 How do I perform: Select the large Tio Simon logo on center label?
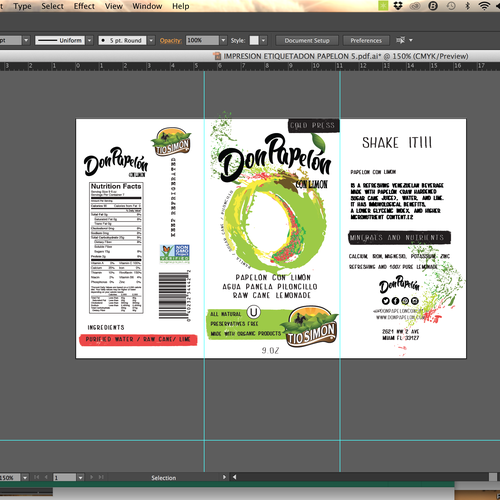pyautogui.click(x=310, y=327)
